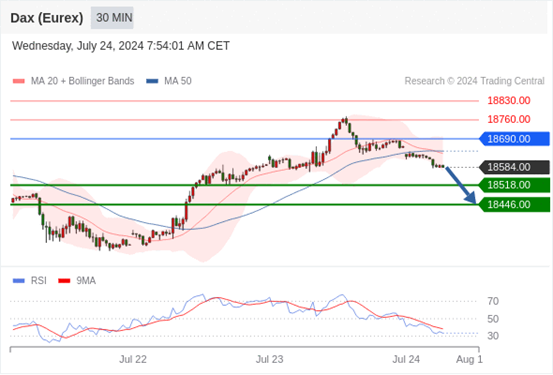The height and width of the screenshot is (375, 553).
Task: Click the Aug 1 date axis label
Action: [x=469, y=359]
